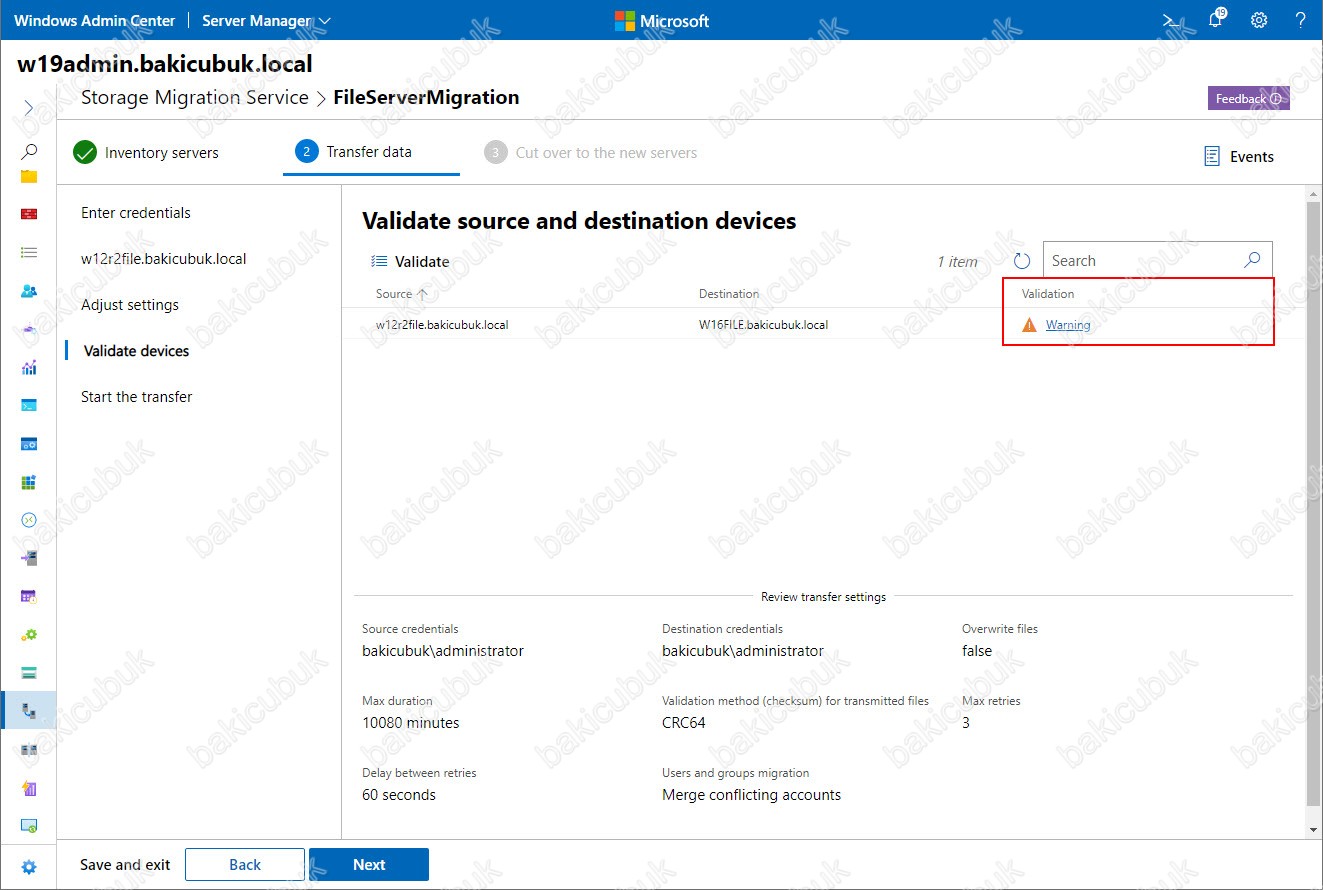The height and width of the screenshot is (890, 1323).
Task: Expand the tools sidebar with the chevron
Action: click(29, 107)
